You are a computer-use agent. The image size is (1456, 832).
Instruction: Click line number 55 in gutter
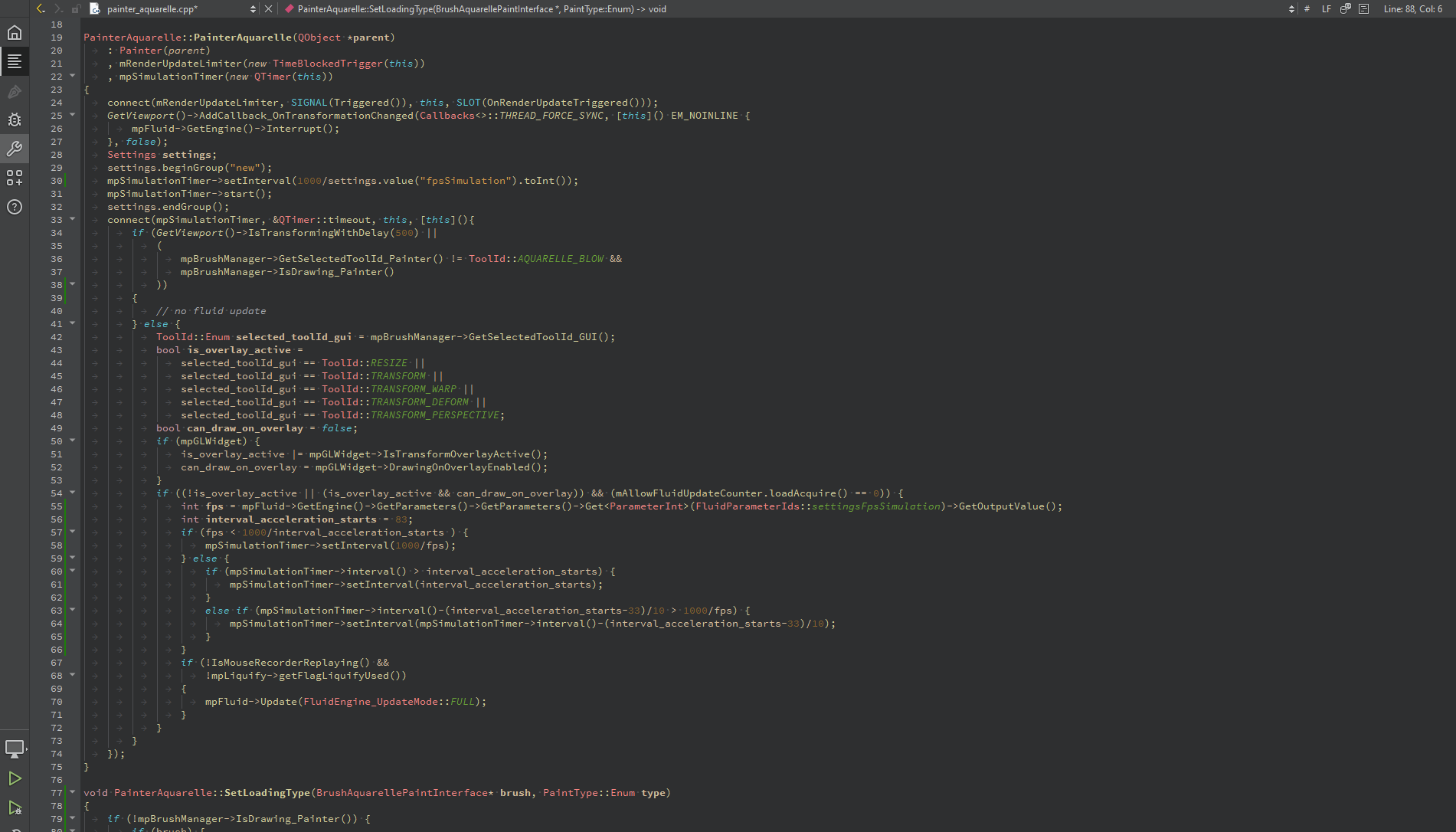click(57, 506)
